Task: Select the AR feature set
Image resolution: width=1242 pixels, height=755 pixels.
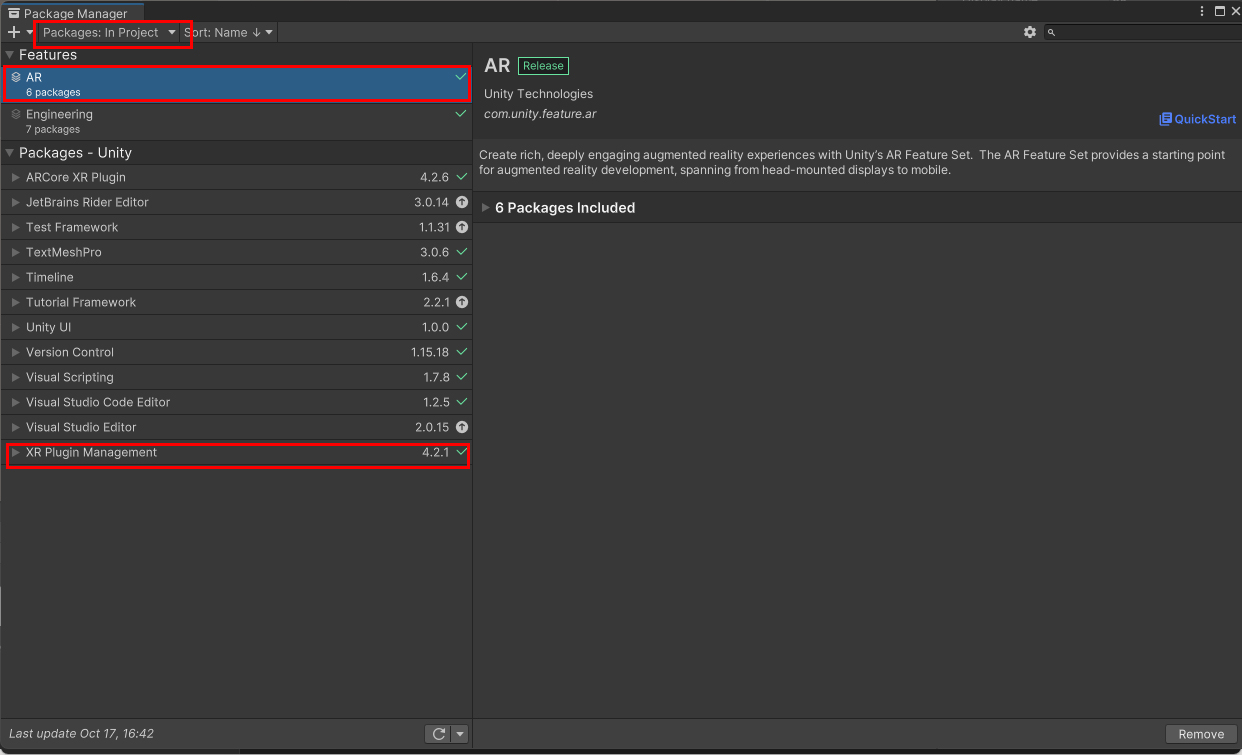Action: 236,84
